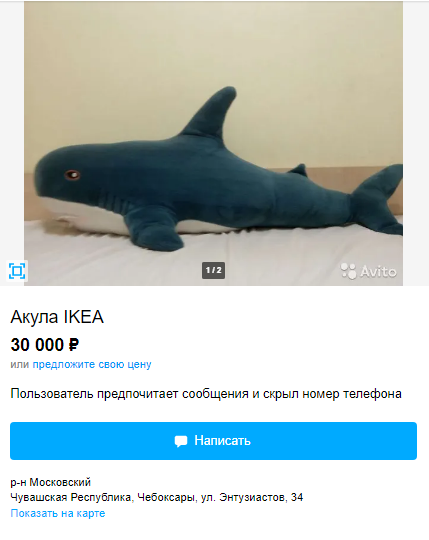Click the ruble currency symbol
Screen dimensions: 429x540
pyautogui.click(x=74, y=345)
